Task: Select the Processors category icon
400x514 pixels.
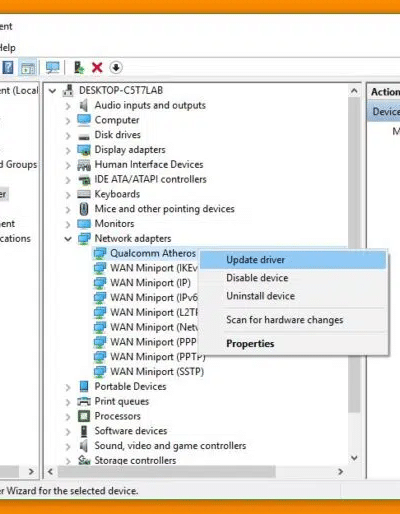Action: (84, 416)
